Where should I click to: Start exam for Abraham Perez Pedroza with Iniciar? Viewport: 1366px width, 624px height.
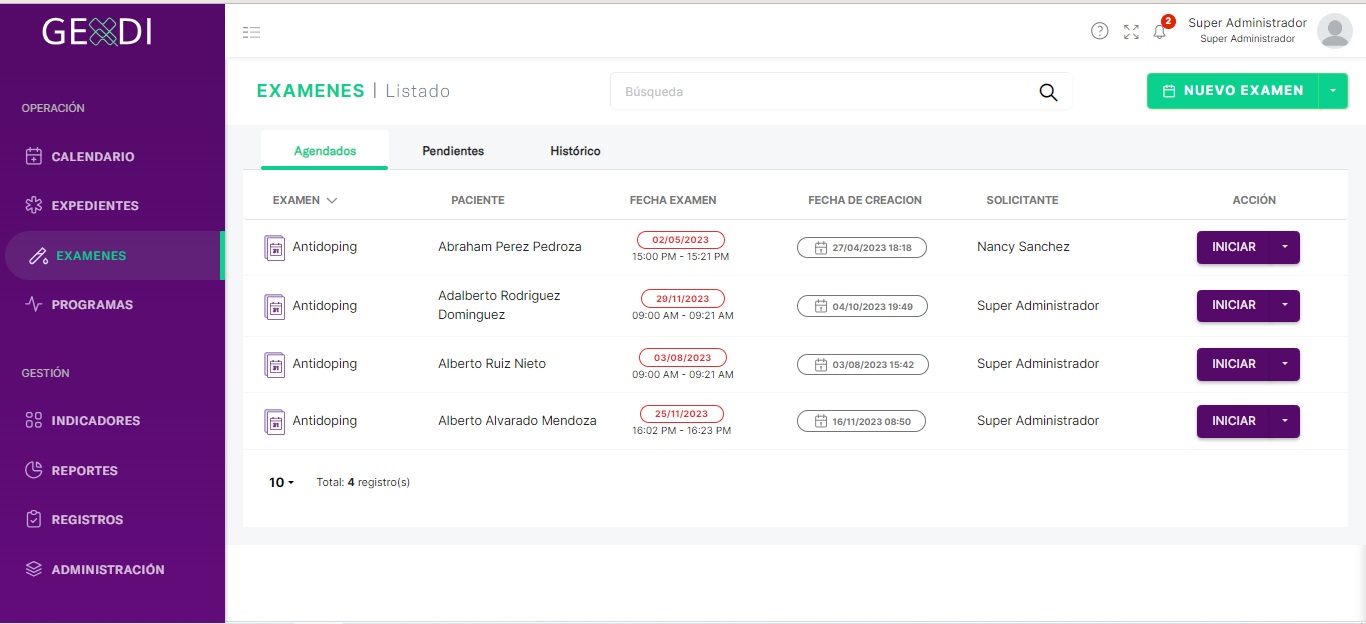pos(1234,247)
